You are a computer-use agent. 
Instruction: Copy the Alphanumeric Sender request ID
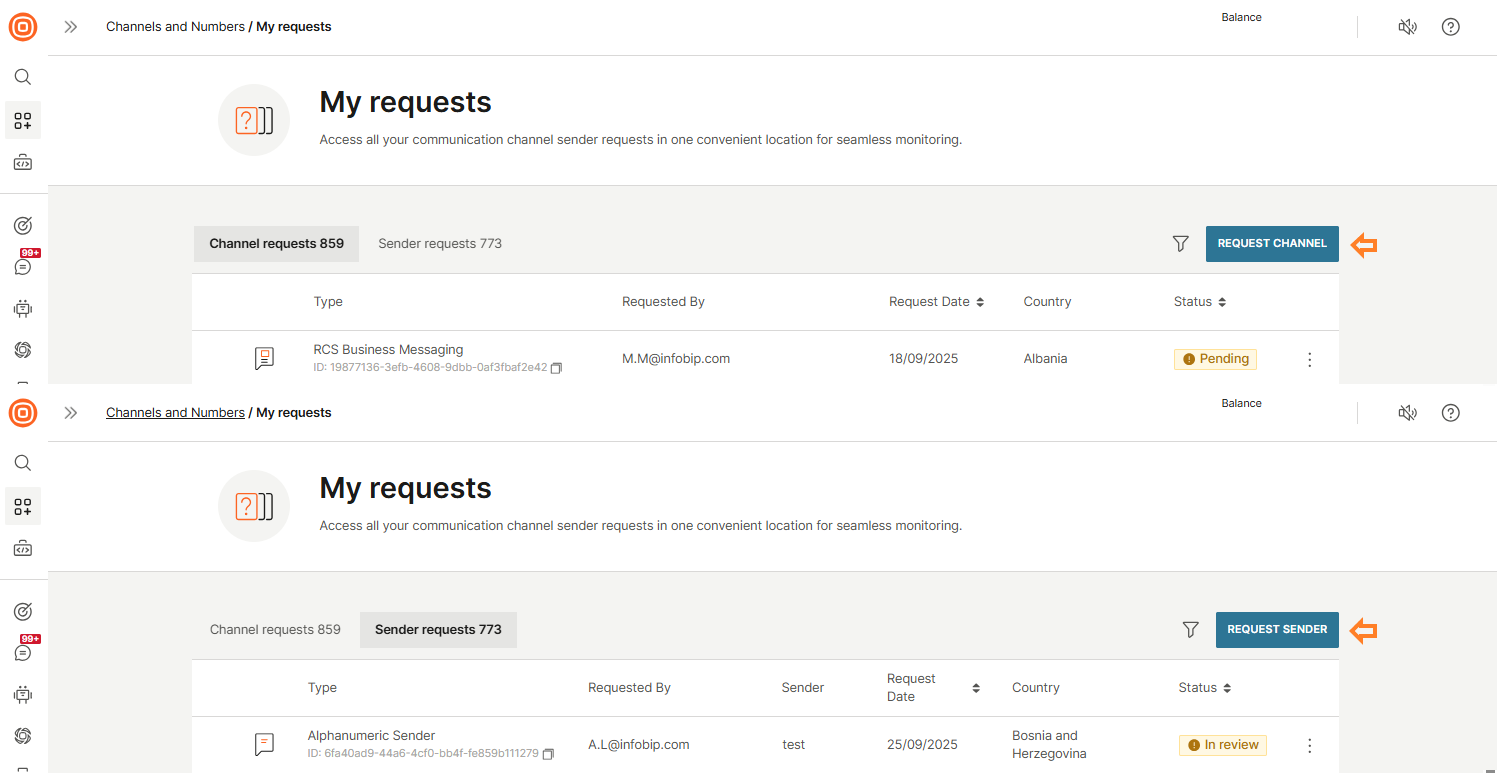click(x=548, y=754)
